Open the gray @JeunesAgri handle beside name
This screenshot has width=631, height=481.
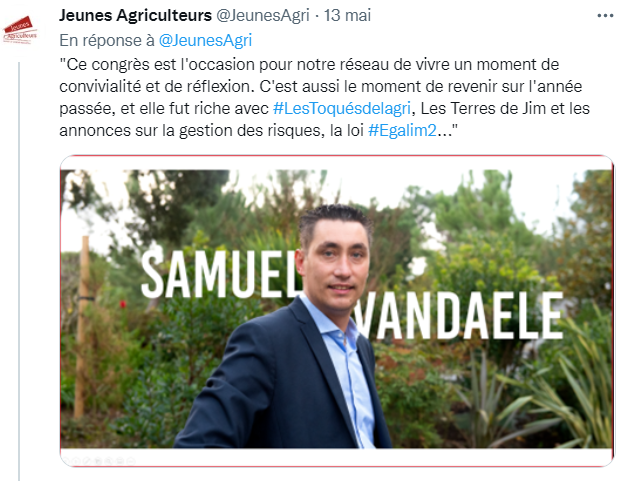coord(263,16)
